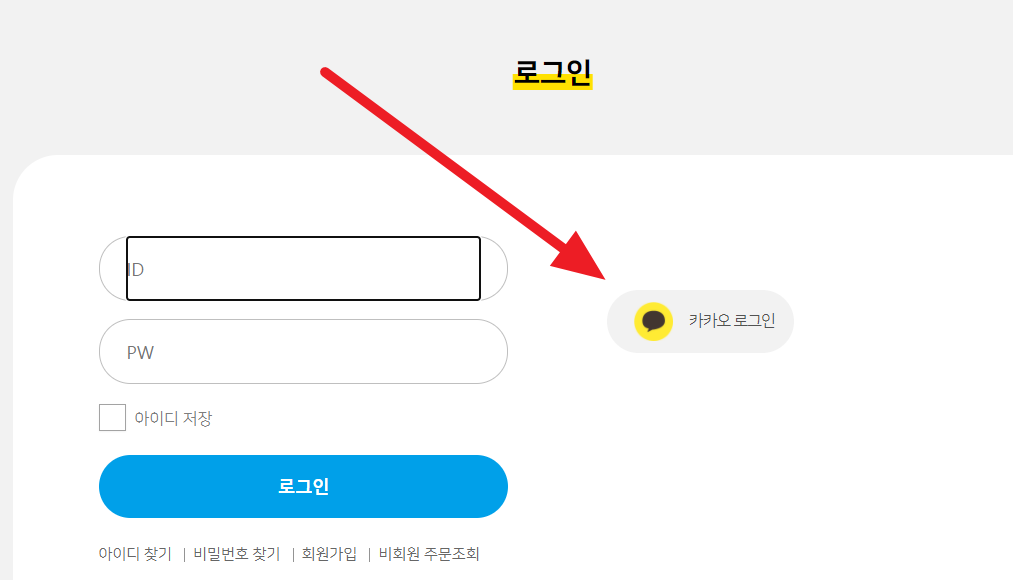Click the dark chat bubble inside Kakao logo

coord(653,321)
